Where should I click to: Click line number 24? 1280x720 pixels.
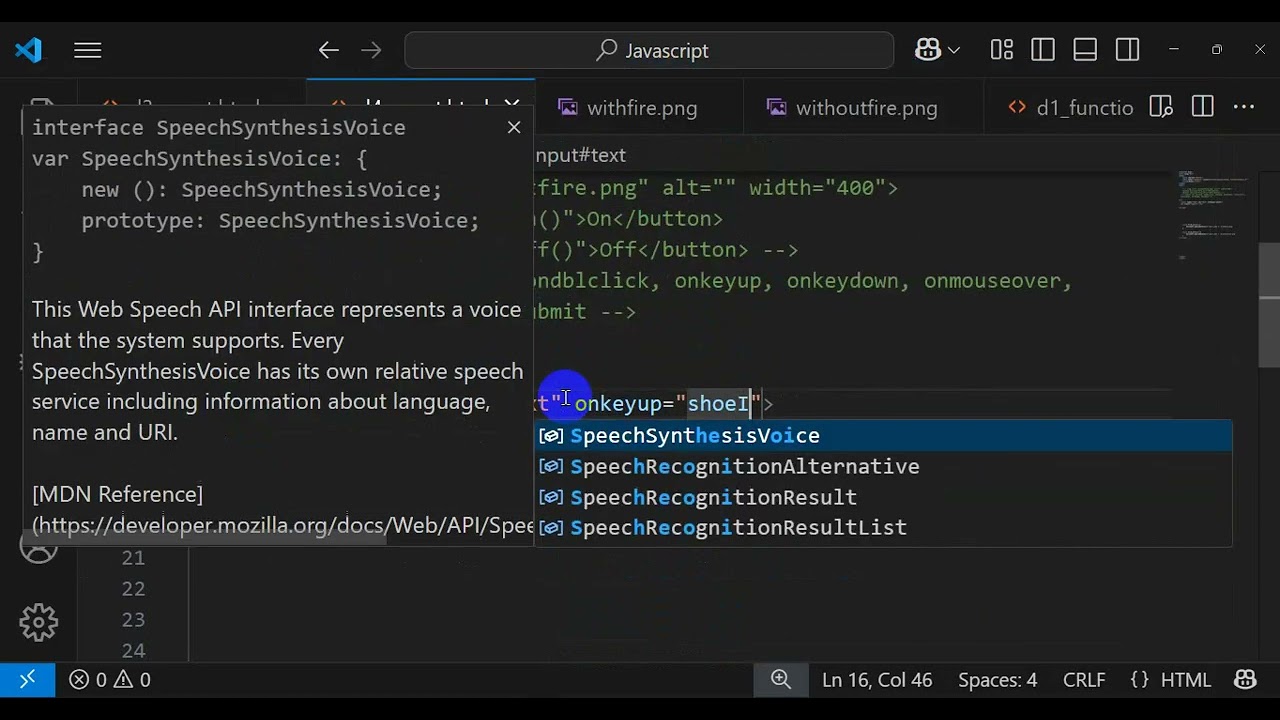pyautogui.click(x=133, y=651)
